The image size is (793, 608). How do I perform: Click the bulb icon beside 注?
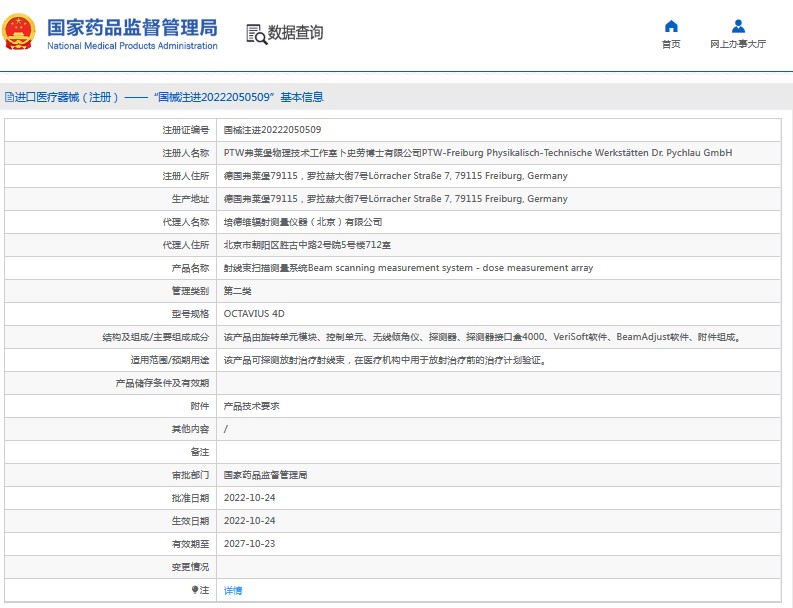click(x=195, y=590)
